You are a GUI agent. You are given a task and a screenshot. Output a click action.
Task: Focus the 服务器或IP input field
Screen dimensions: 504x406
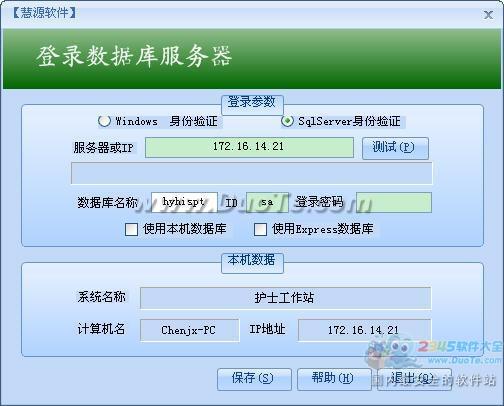pos(249,147)
